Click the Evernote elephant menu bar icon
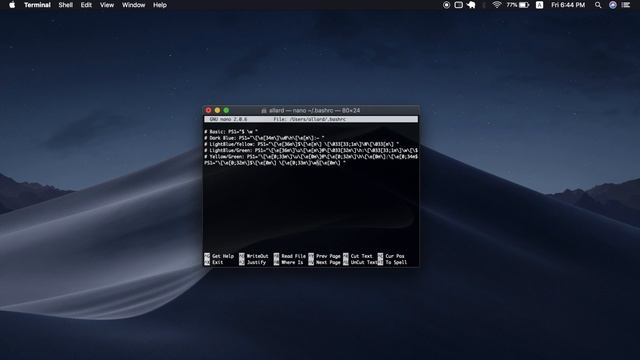The width and height of the screenshot is (640, 360). pos(471,5)
